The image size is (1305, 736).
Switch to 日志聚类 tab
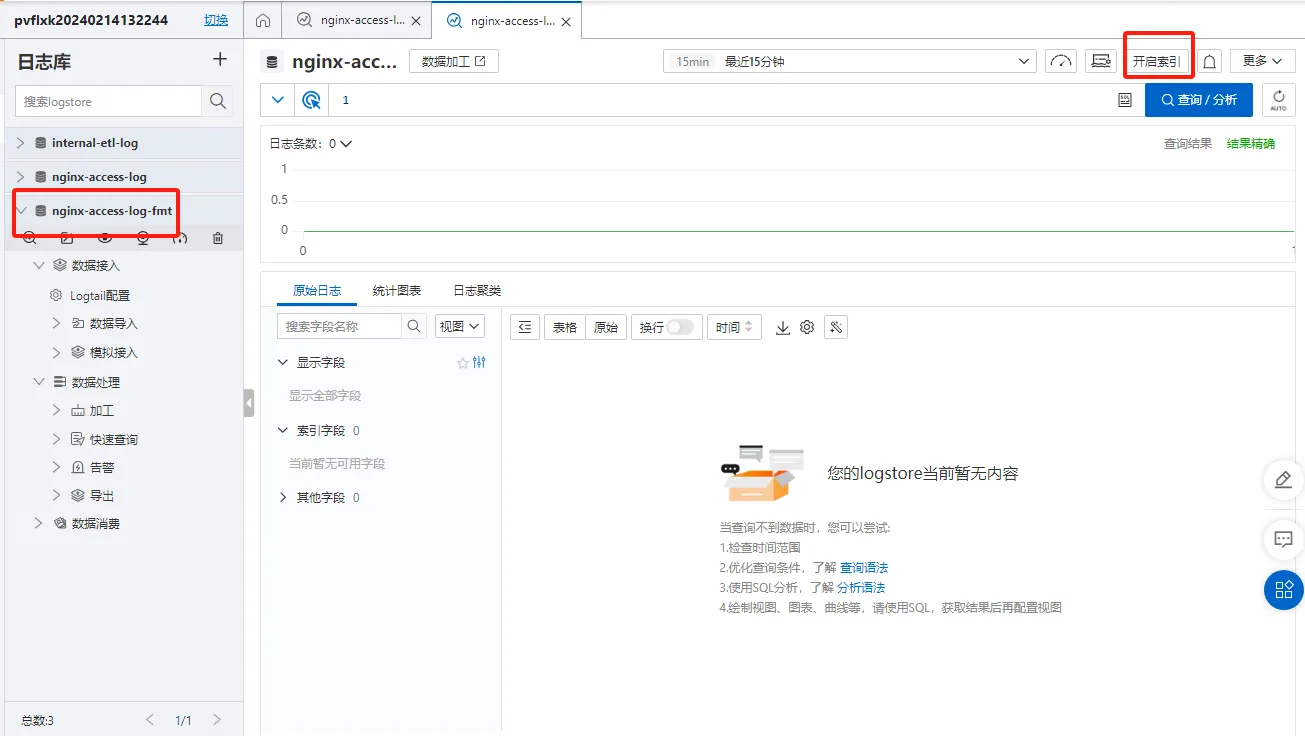tap(477, 291)
